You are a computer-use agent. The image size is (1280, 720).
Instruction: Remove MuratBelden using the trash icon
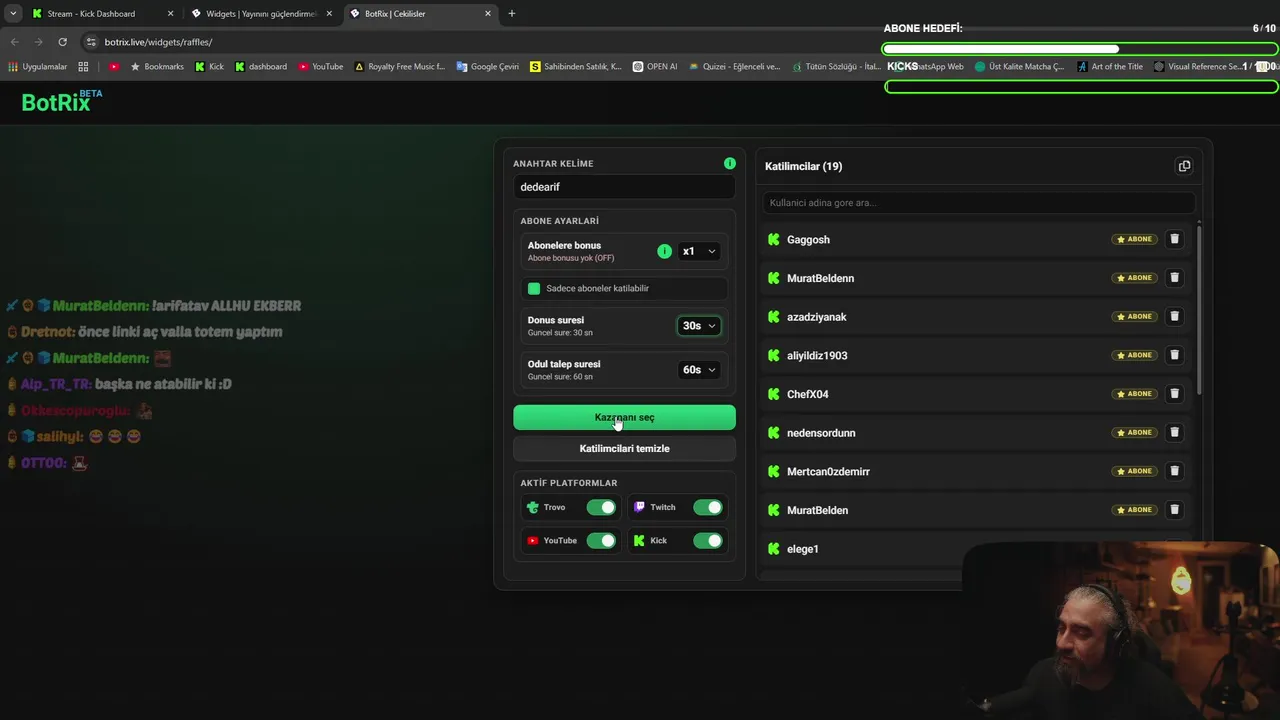click(1175, 510)
